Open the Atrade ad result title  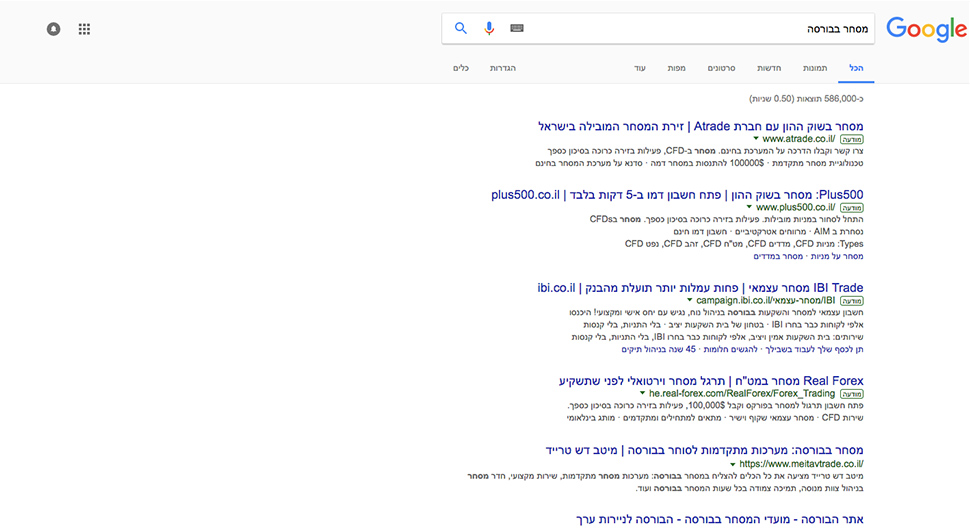pos(700,126)
